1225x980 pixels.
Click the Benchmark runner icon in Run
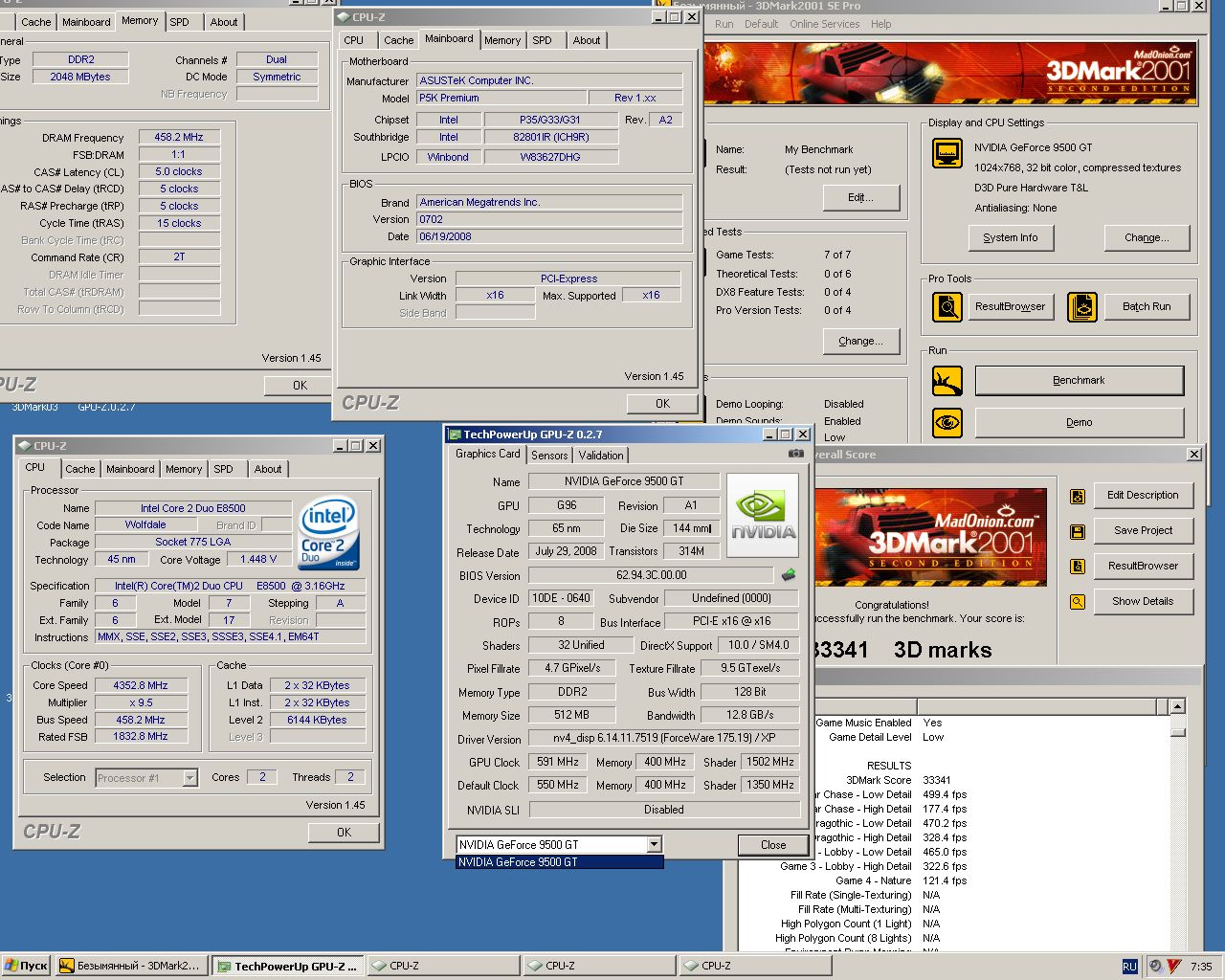947,381
